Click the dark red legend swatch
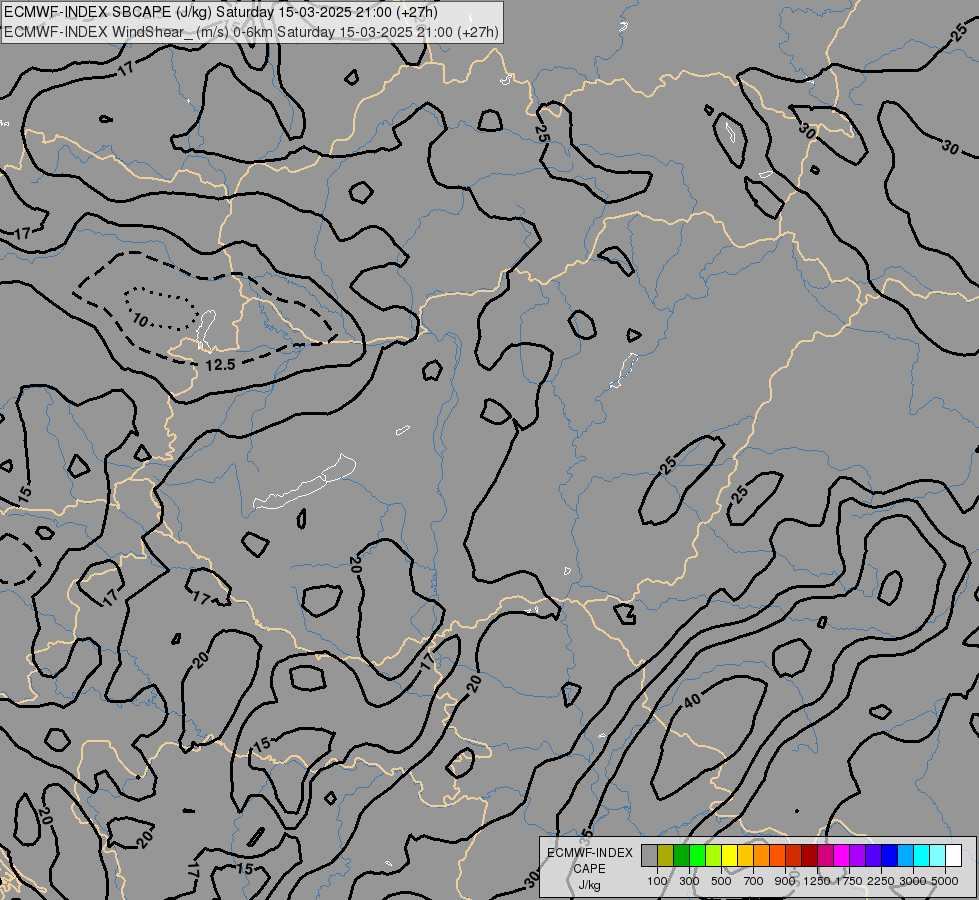The image size is (979, 900). point(810,856)
